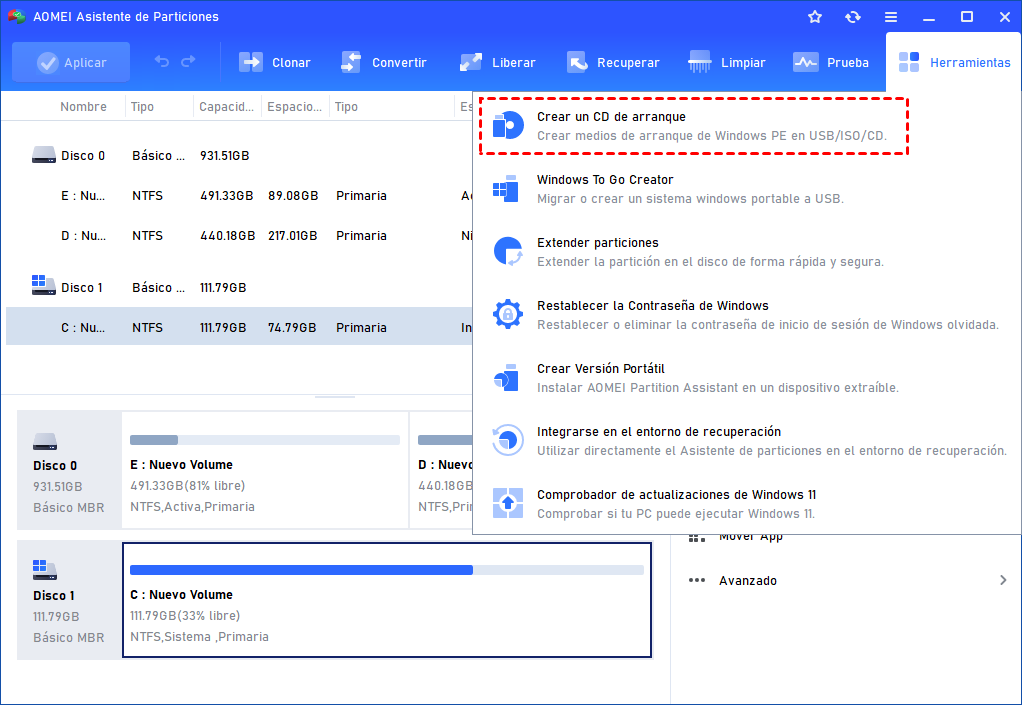The image size is (1022, 705).
Task: Select the Disco 0 row in list
Action: (x=239, y=156)
